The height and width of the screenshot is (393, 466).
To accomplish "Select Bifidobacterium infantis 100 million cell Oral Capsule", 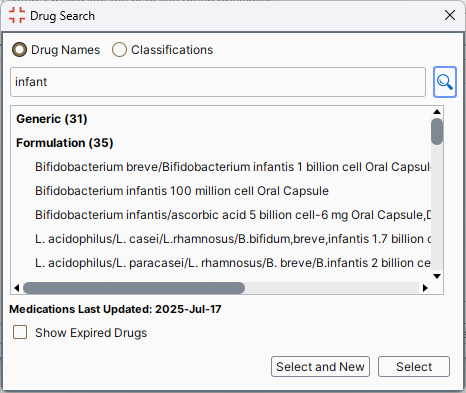I will pyautogui.click(x=182, y=191).
